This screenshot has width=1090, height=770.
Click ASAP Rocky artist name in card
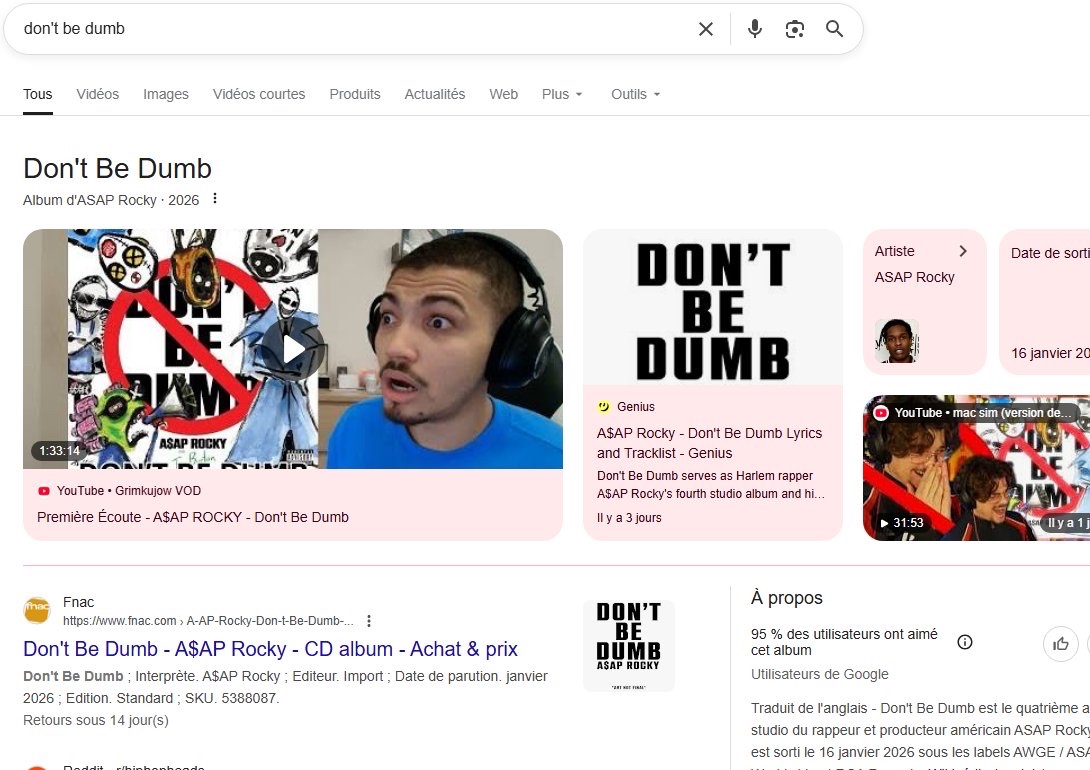pos(914,277)
